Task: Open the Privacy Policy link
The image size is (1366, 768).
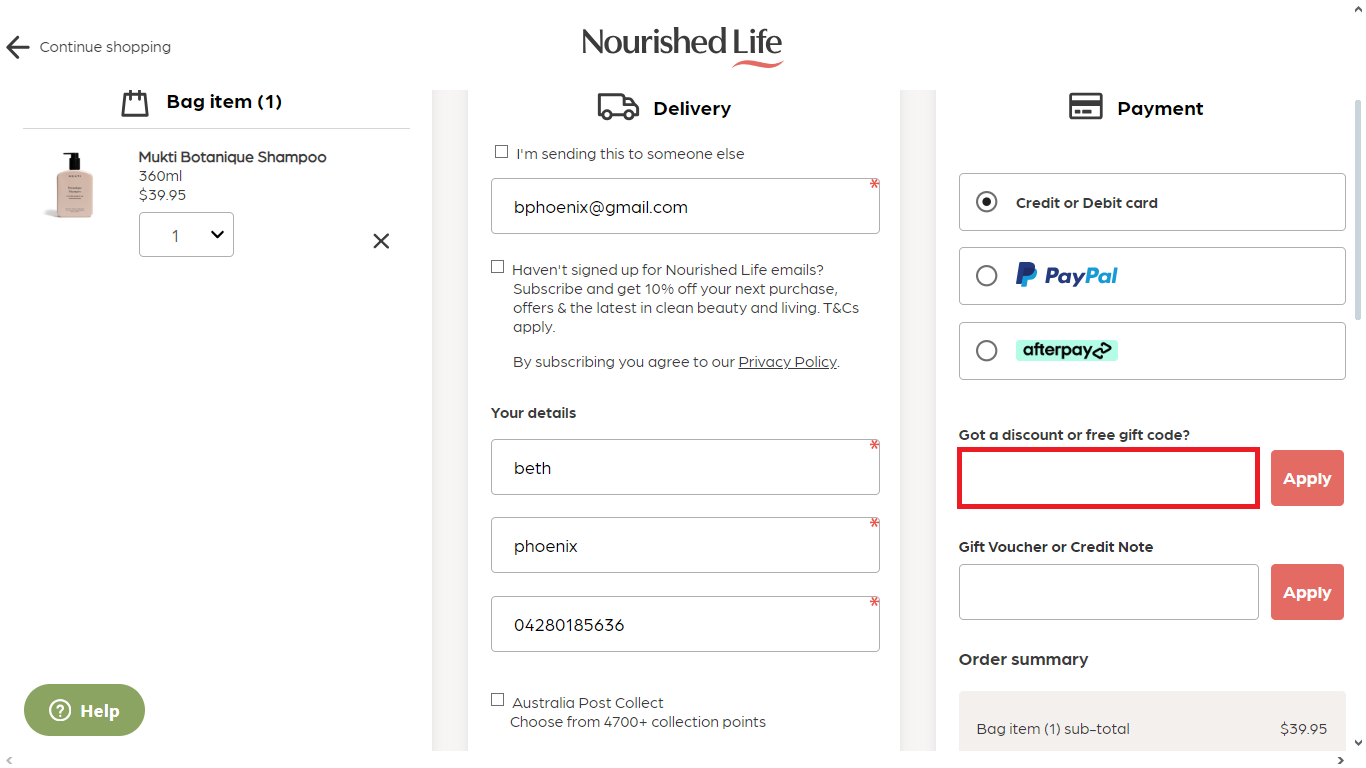Action: 787,361
